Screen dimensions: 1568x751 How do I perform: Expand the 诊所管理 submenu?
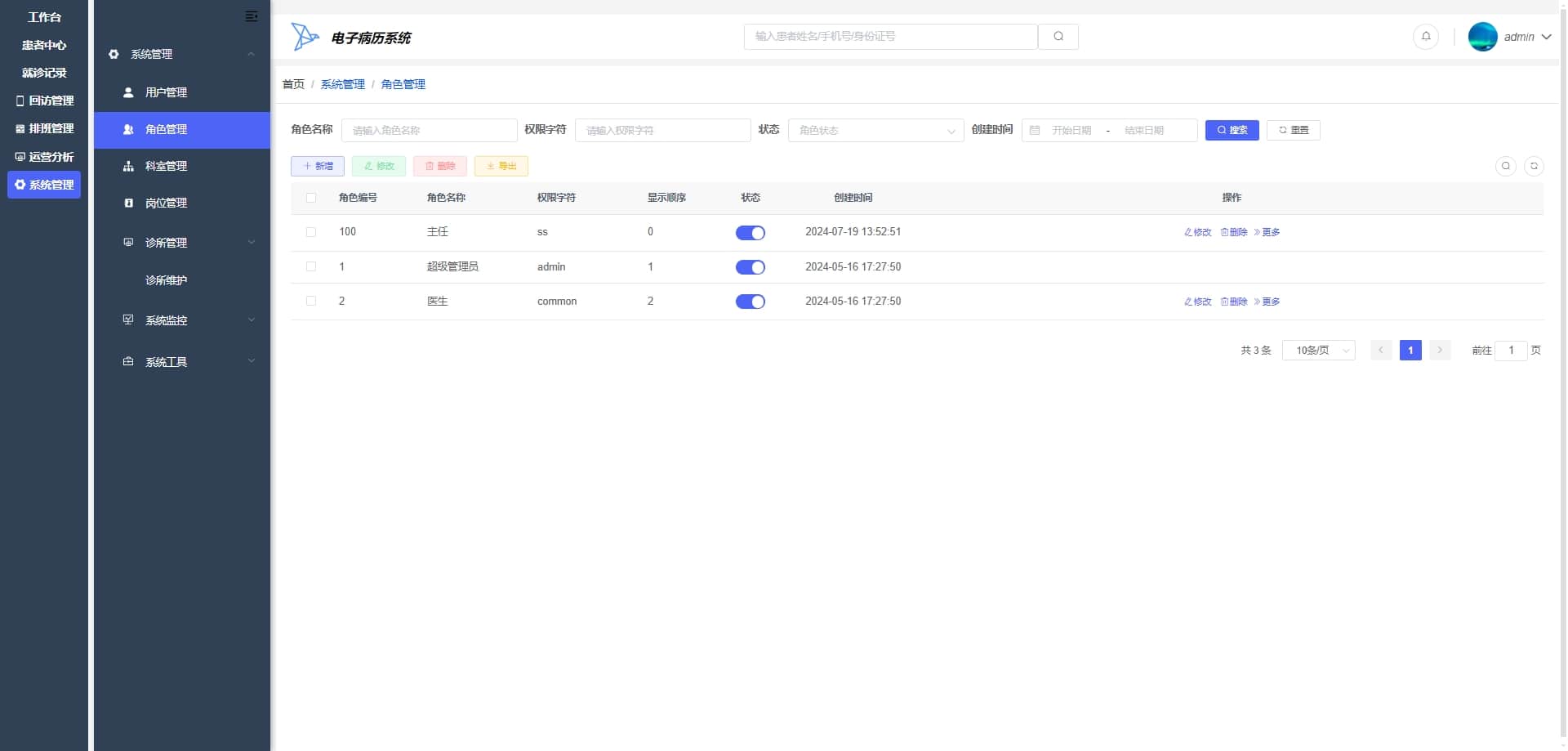[181, 243]
